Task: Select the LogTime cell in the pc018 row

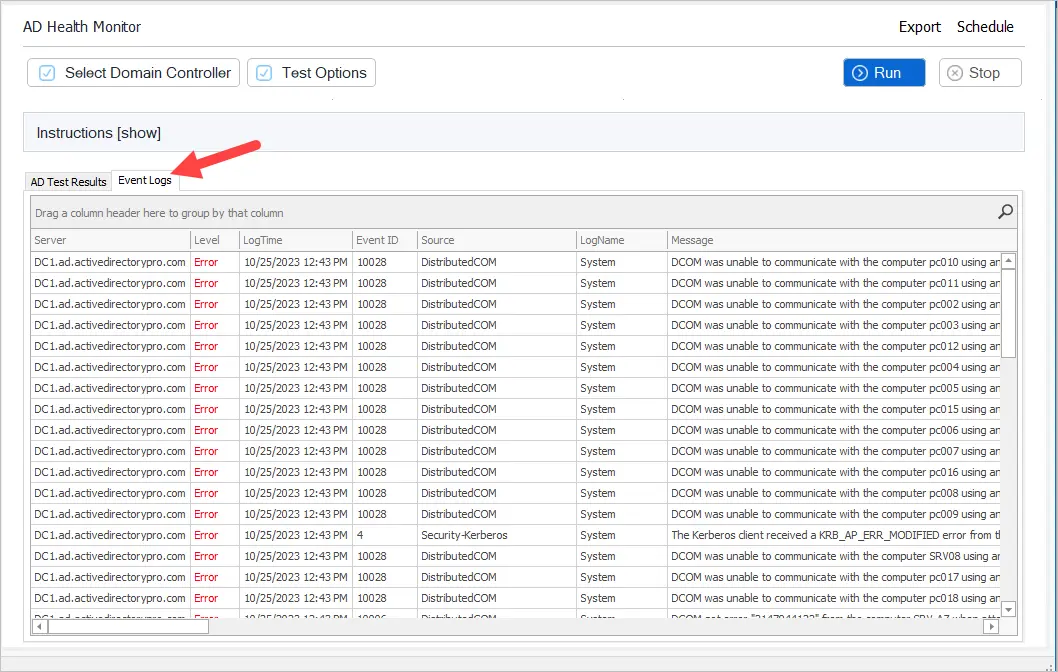Action: coord(296,598)
